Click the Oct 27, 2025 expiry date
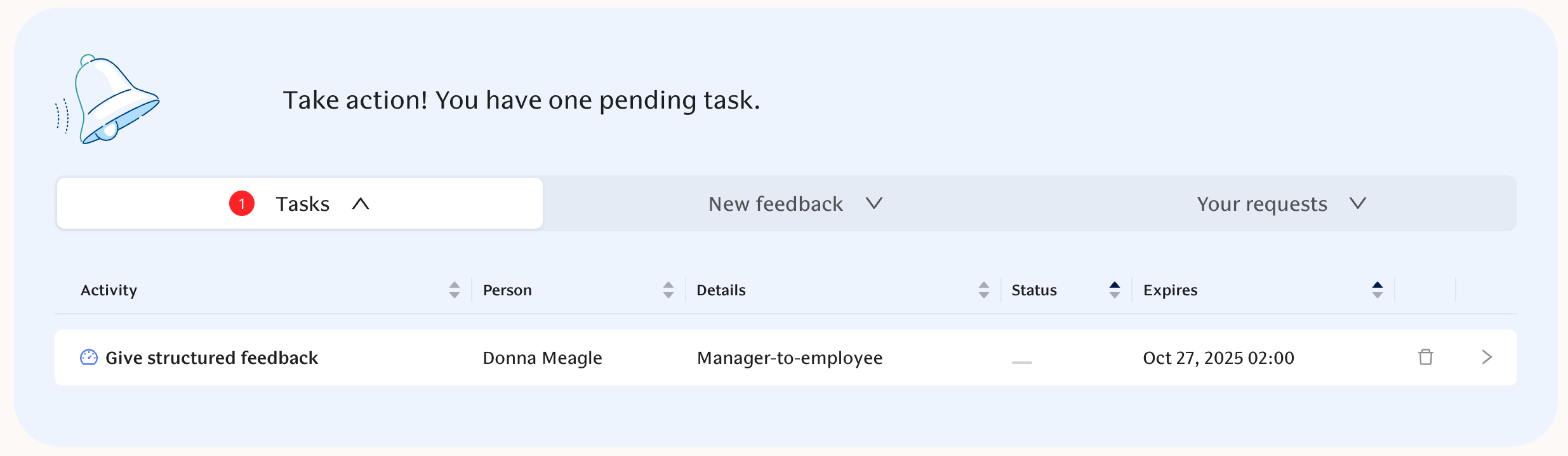This screenshot has width=1568, height=456. coord(1218,358)
